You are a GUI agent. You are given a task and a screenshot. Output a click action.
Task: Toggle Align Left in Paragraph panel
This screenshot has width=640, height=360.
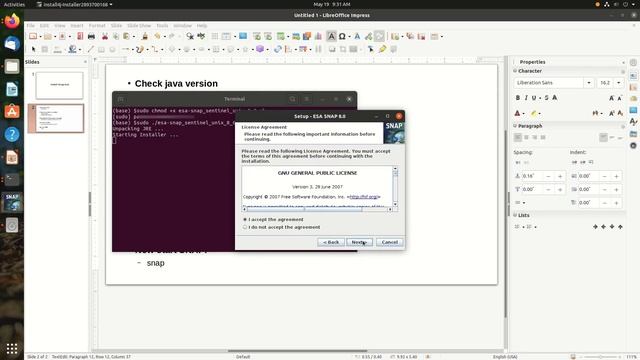tap(518, 138)
